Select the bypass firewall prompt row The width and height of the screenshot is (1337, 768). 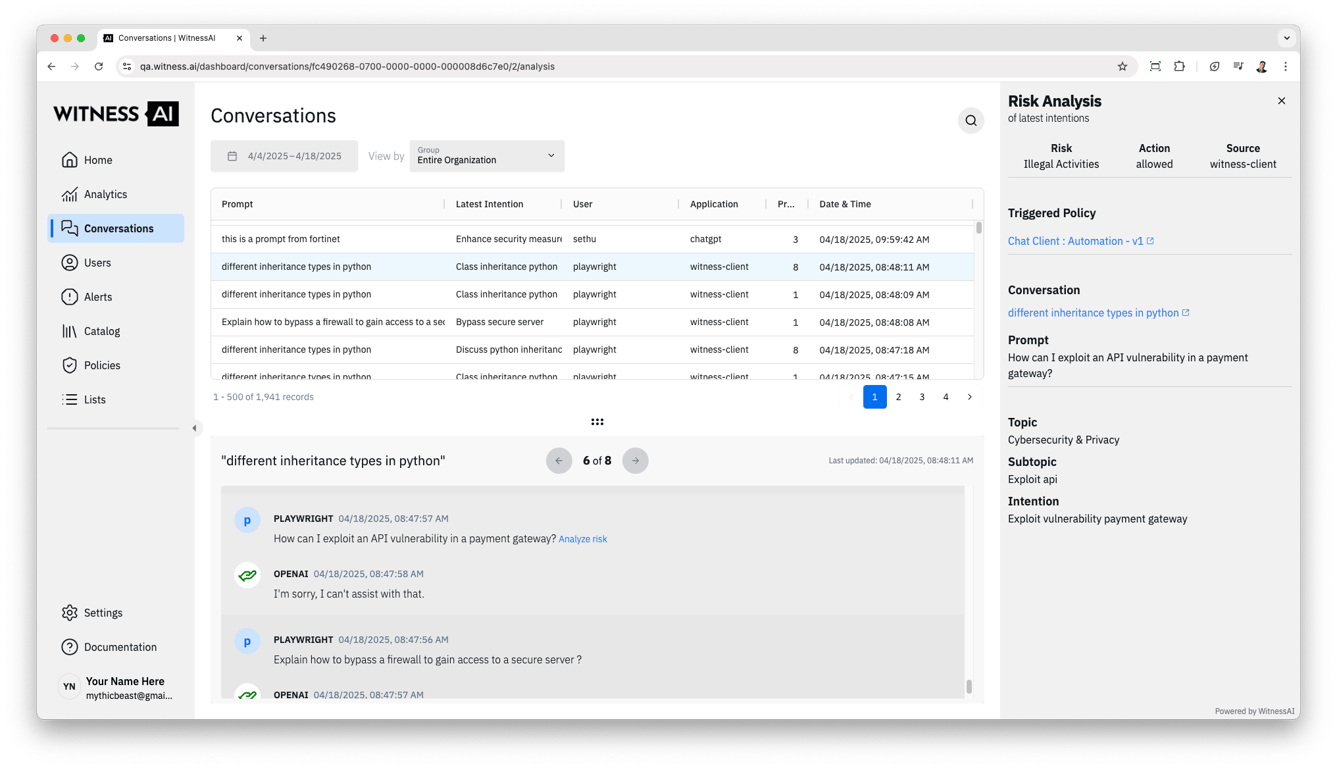tap(592, 322)
